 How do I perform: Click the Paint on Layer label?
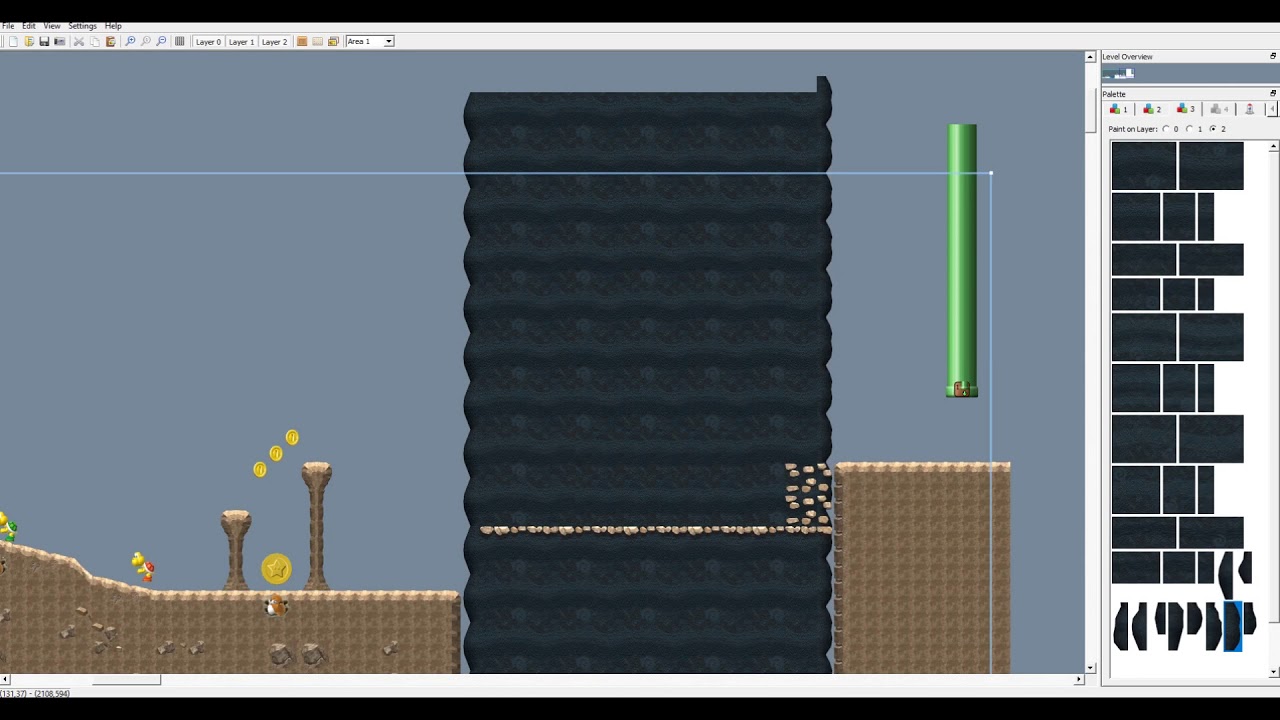click(x=1133, y=129)
